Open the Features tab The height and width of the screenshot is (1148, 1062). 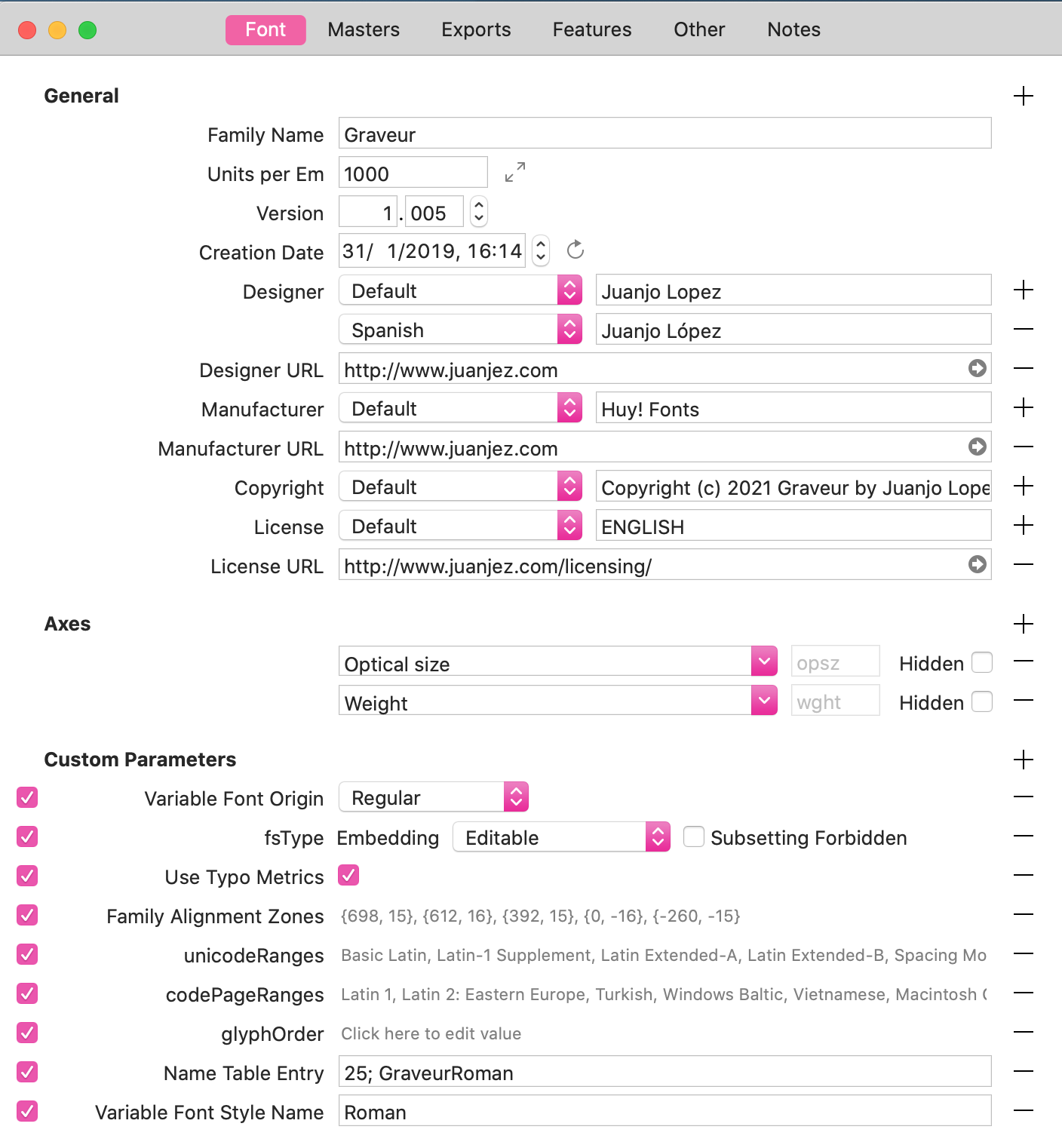pos(592,29)
